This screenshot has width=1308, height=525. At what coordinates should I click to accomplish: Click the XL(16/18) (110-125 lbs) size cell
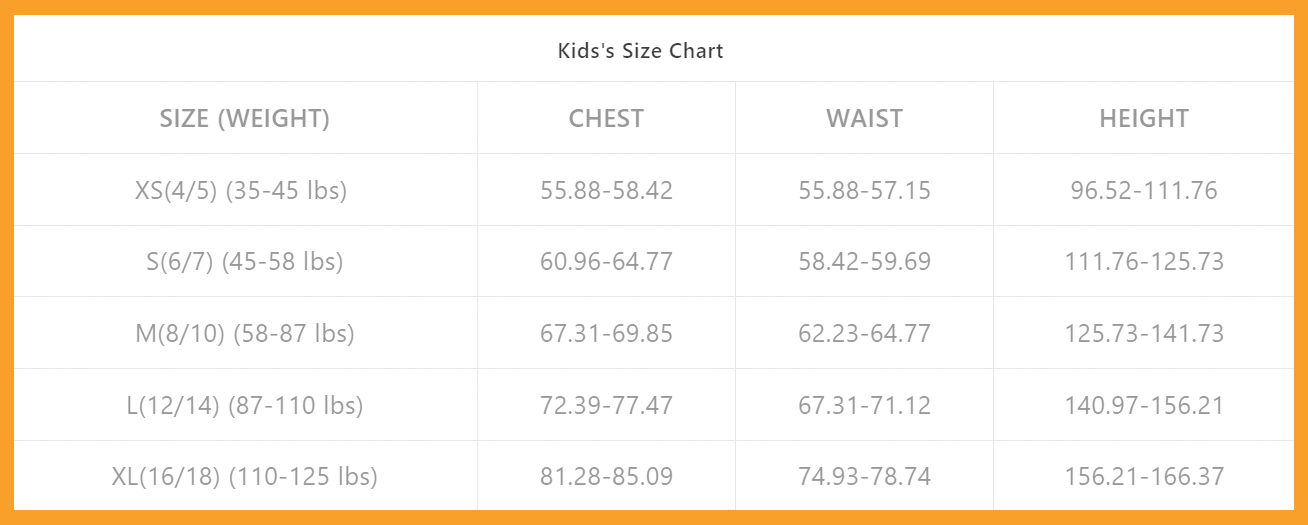245,476
